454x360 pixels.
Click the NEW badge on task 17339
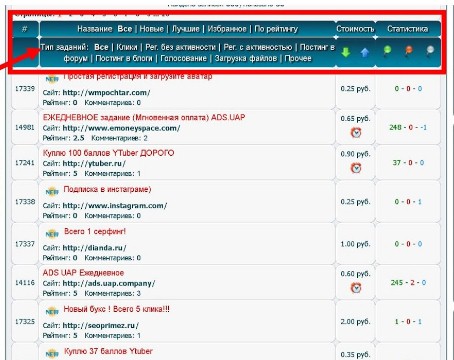click(x=52, y=79)
